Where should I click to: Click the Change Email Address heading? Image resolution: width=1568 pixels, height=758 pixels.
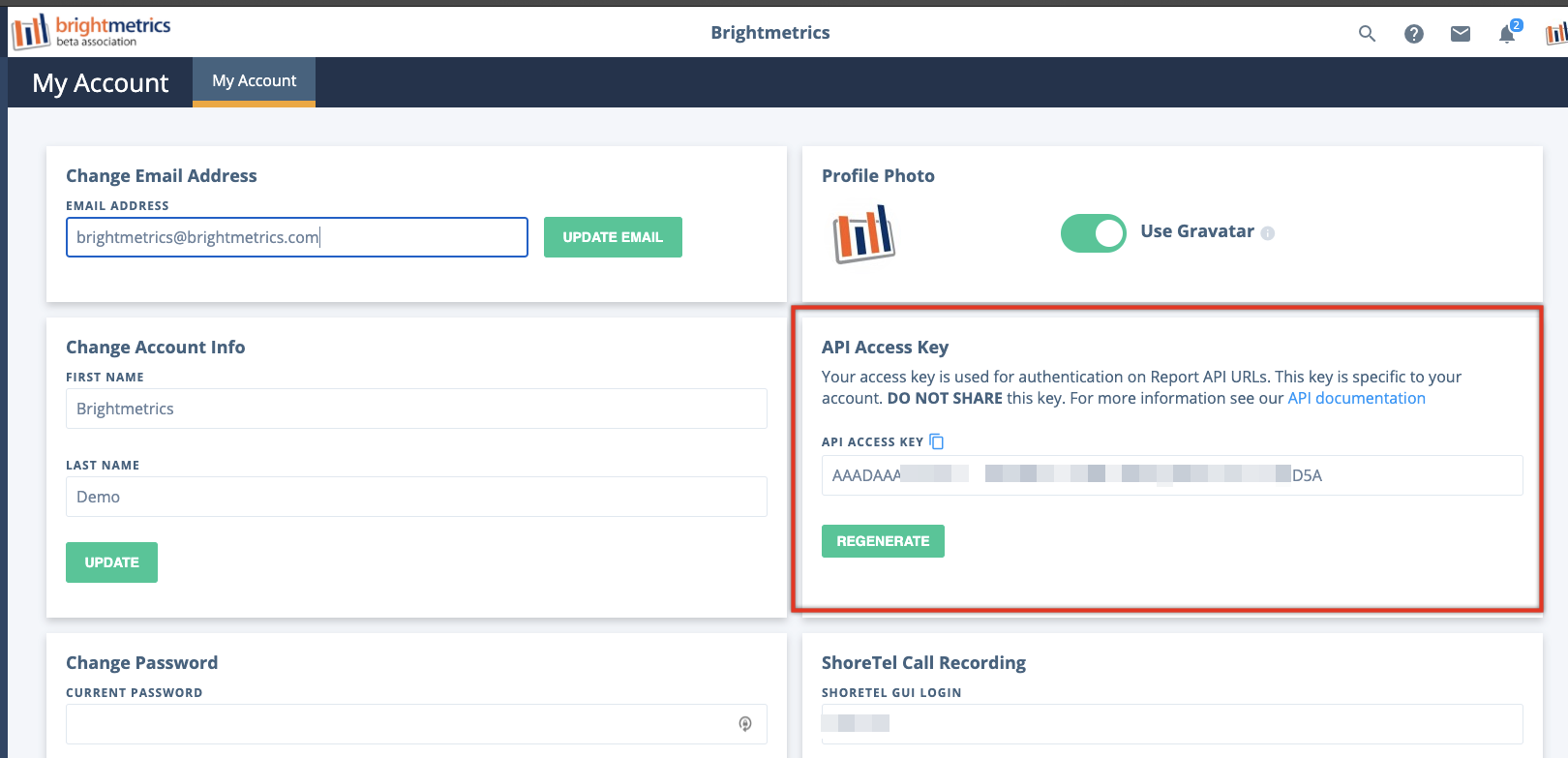pos(162,176)
